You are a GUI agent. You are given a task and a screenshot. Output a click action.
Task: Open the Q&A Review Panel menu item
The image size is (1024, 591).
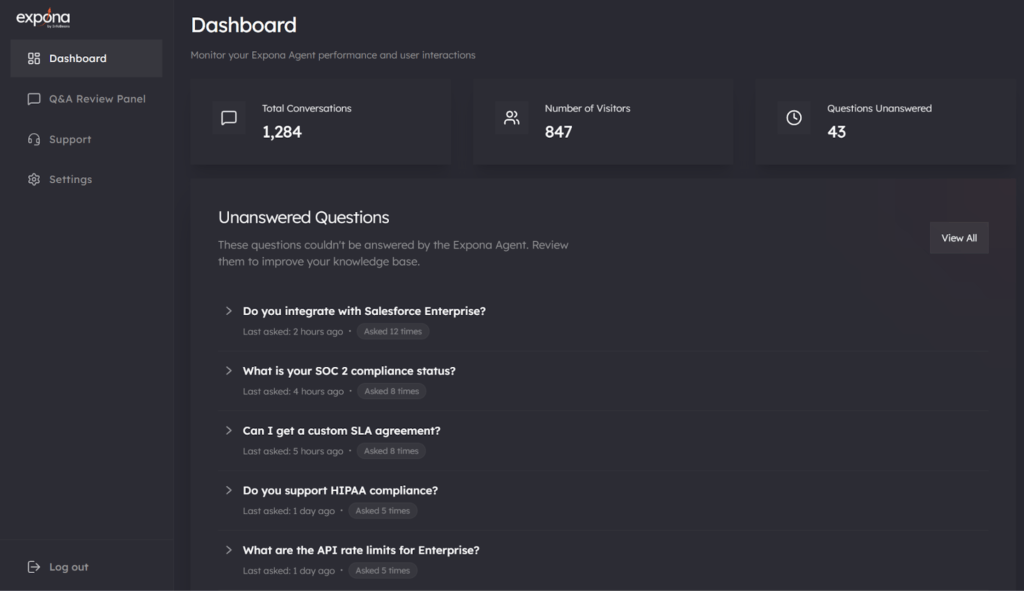pyautogui.click(x=97, y=99)
